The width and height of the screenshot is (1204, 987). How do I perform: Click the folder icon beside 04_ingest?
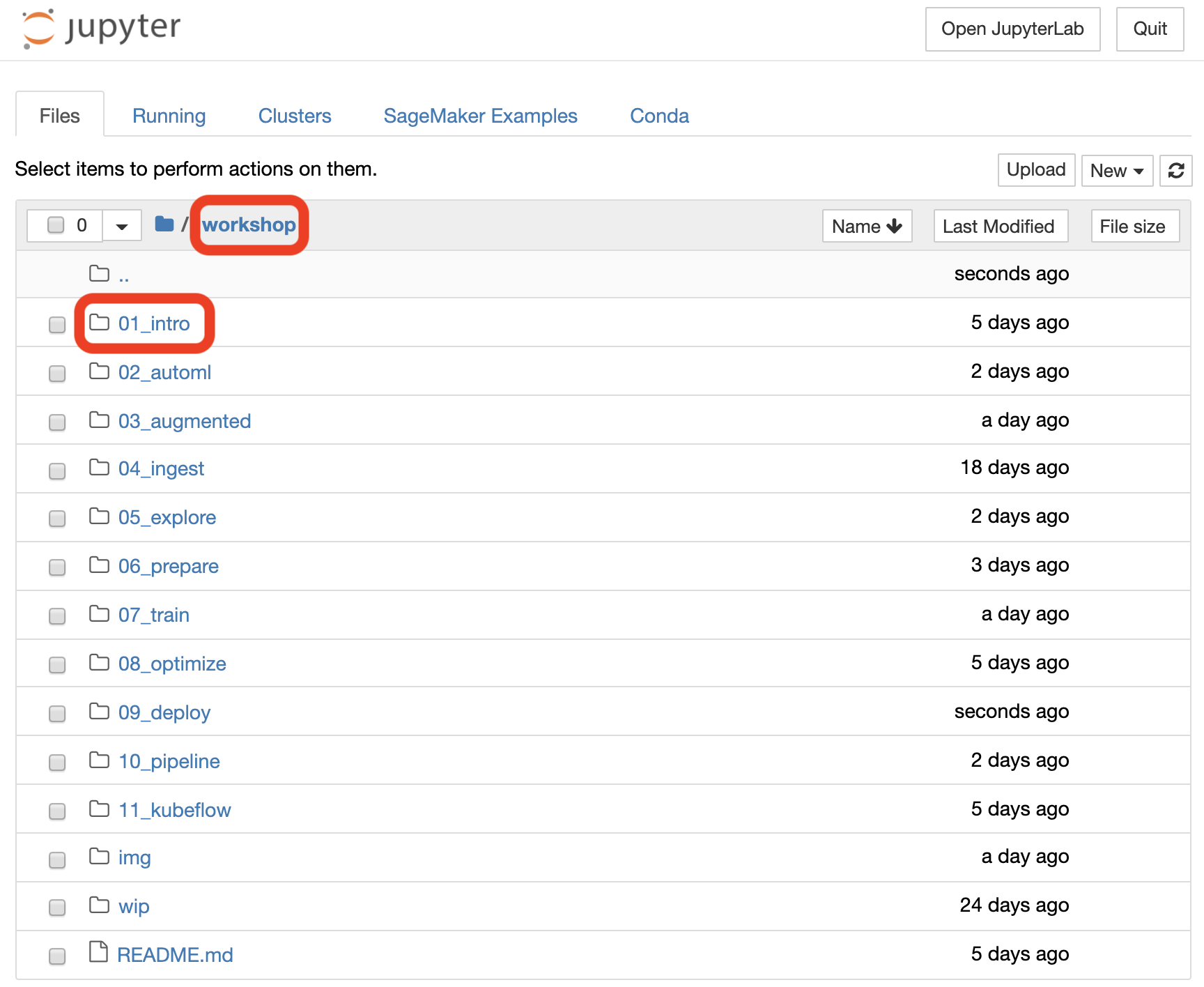[x=100, y=467]
